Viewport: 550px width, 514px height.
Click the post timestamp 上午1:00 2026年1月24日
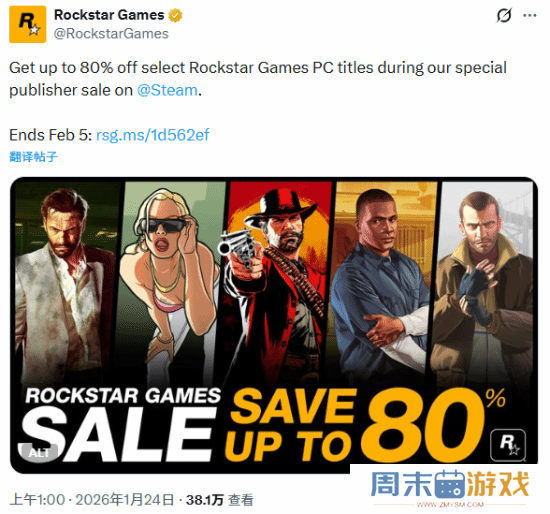click(92, 500)
